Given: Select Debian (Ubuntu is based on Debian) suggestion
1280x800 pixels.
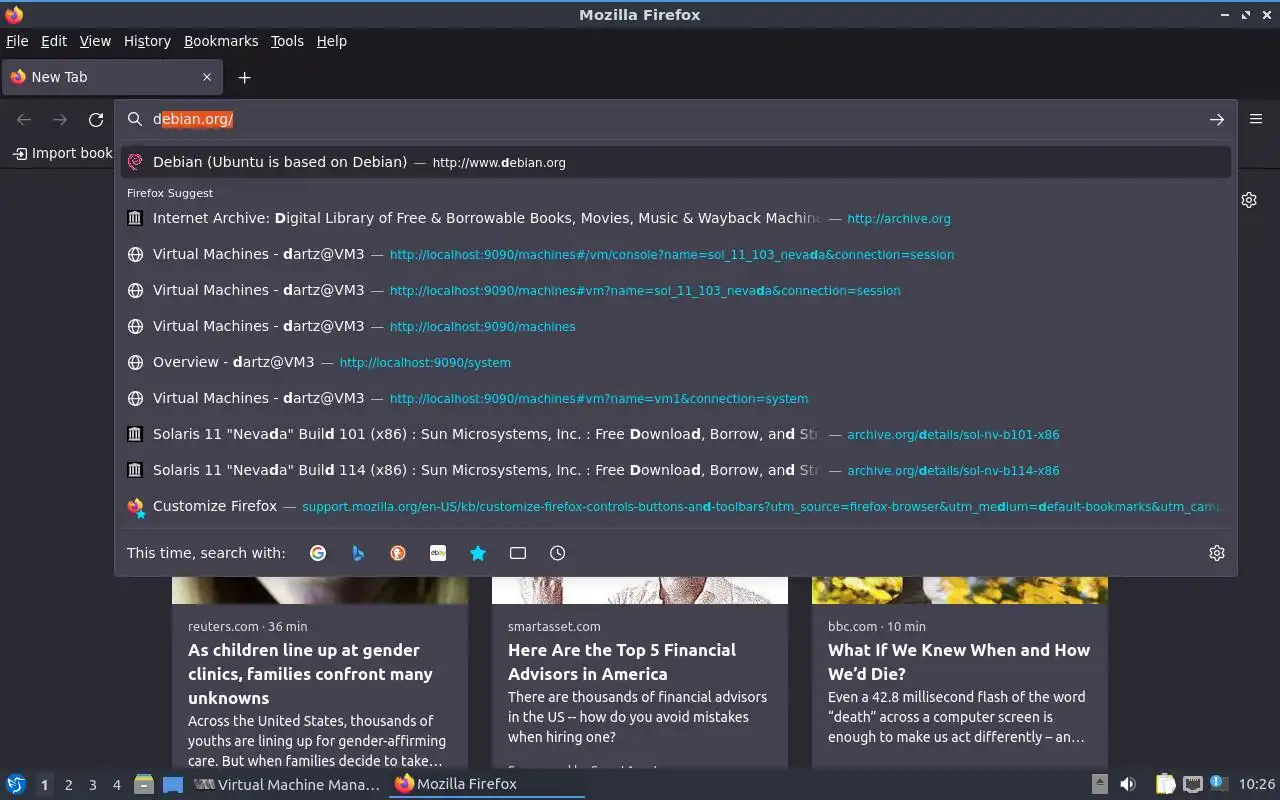Looking at the screenshot, I should pyautogui.click(x=676, y=162).
